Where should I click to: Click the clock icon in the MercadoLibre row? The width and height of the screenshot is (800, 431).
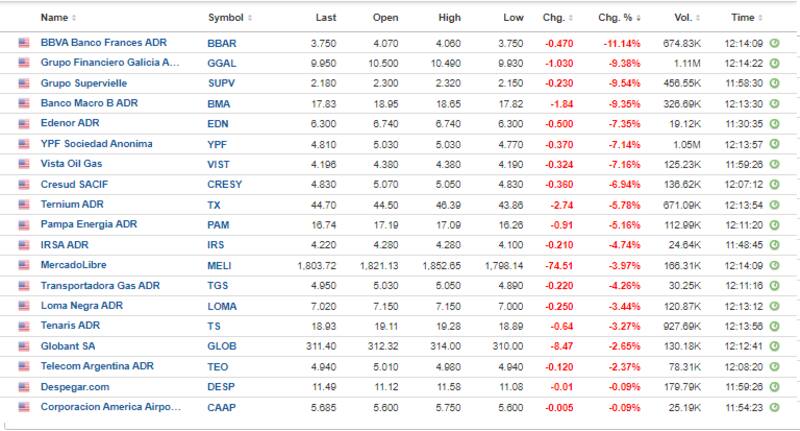click(x=774, y=265)
